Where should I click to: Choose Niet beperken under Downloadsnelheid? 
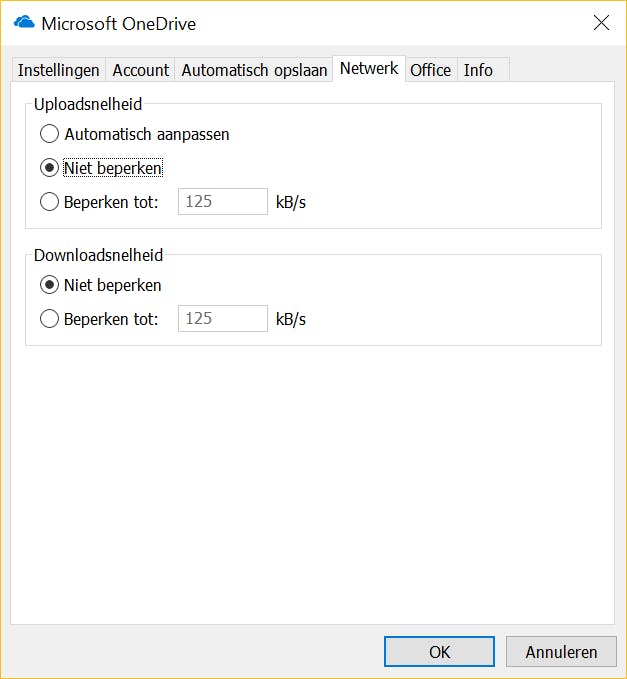coord(49,285)
